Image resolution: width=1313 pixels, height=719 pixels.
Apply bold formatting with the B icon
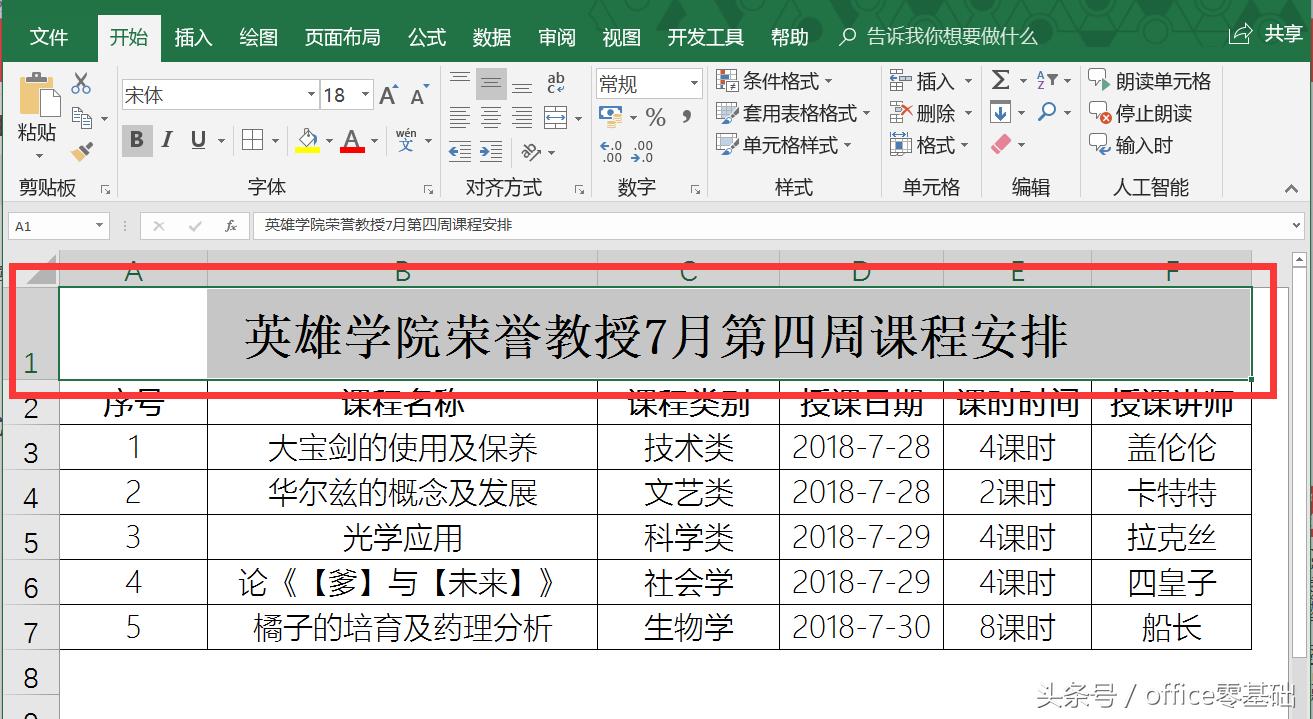click(x=135, y=140)
